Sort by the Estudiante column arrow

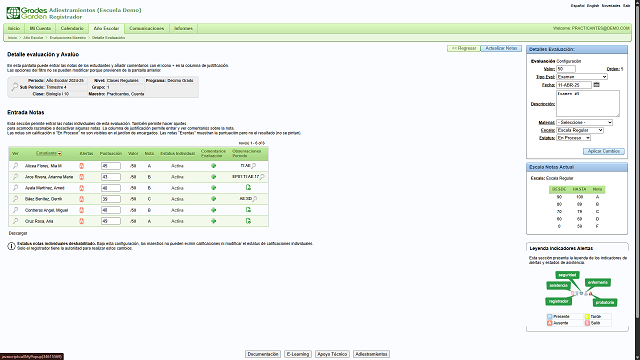click(60, 153)
